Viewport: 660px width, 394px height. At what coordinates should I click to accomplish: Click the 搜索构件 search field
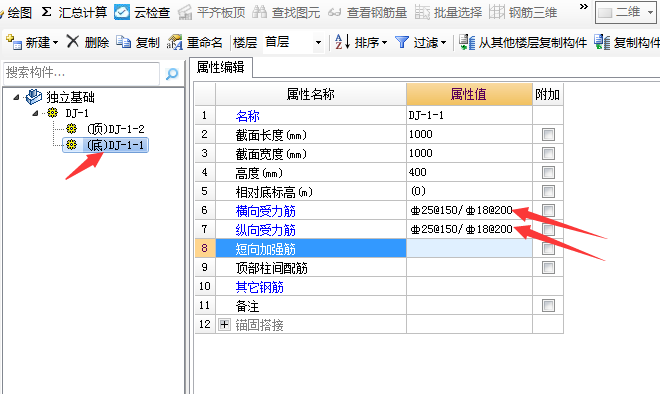pyautogui.click(x=82, y=73)
